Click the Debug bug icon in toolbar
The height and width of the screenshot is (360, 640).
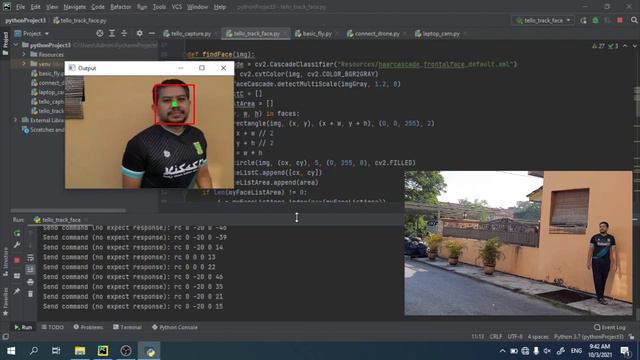(596, 20)
